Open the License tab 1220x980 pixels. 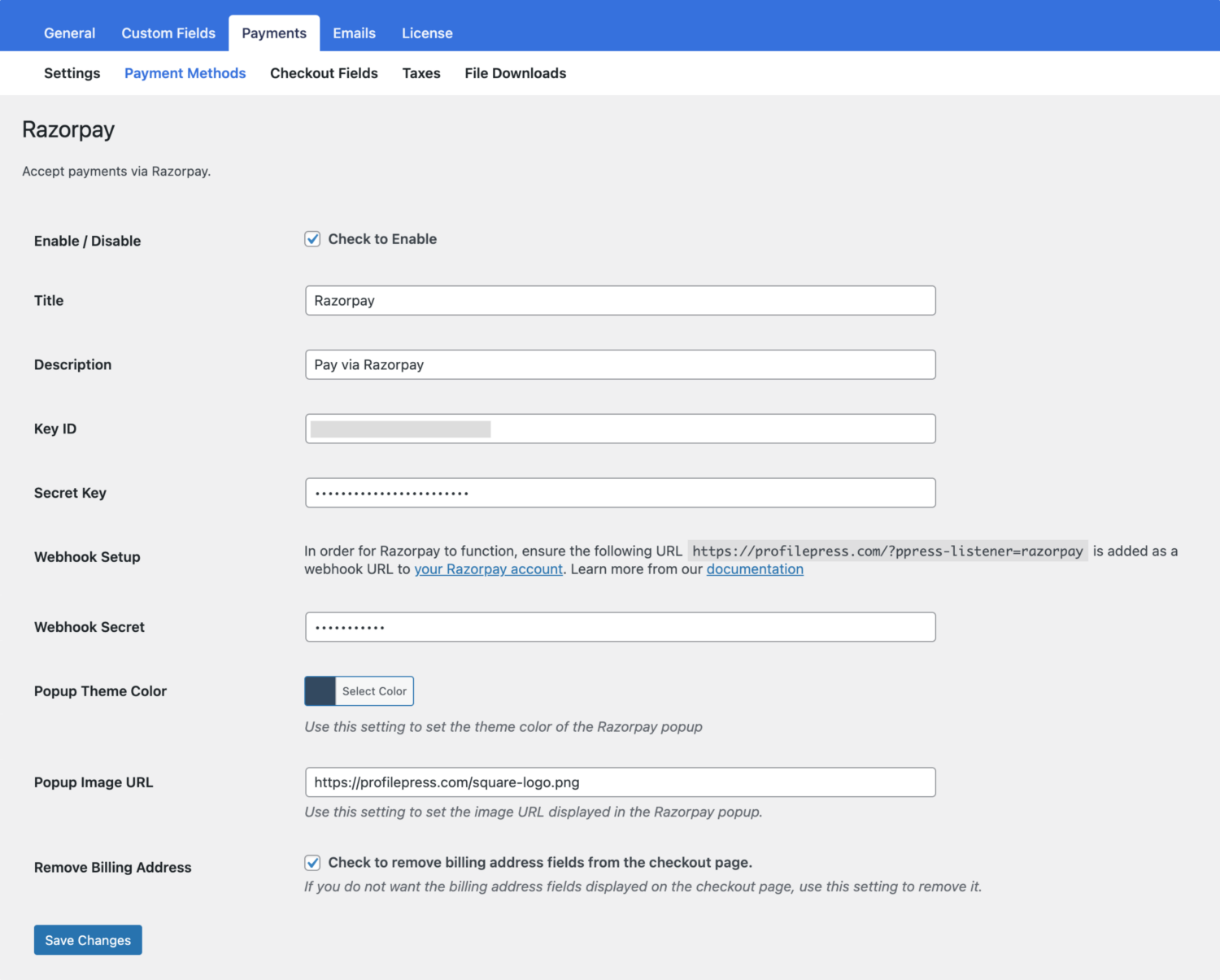pos(426,33)
